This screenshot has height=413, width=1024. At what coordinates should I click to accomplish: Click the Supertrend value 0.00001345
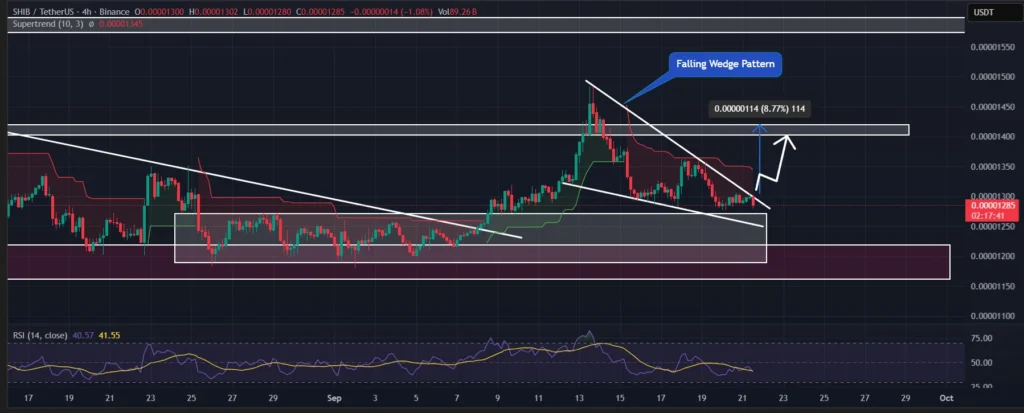[x=121, y=24]
